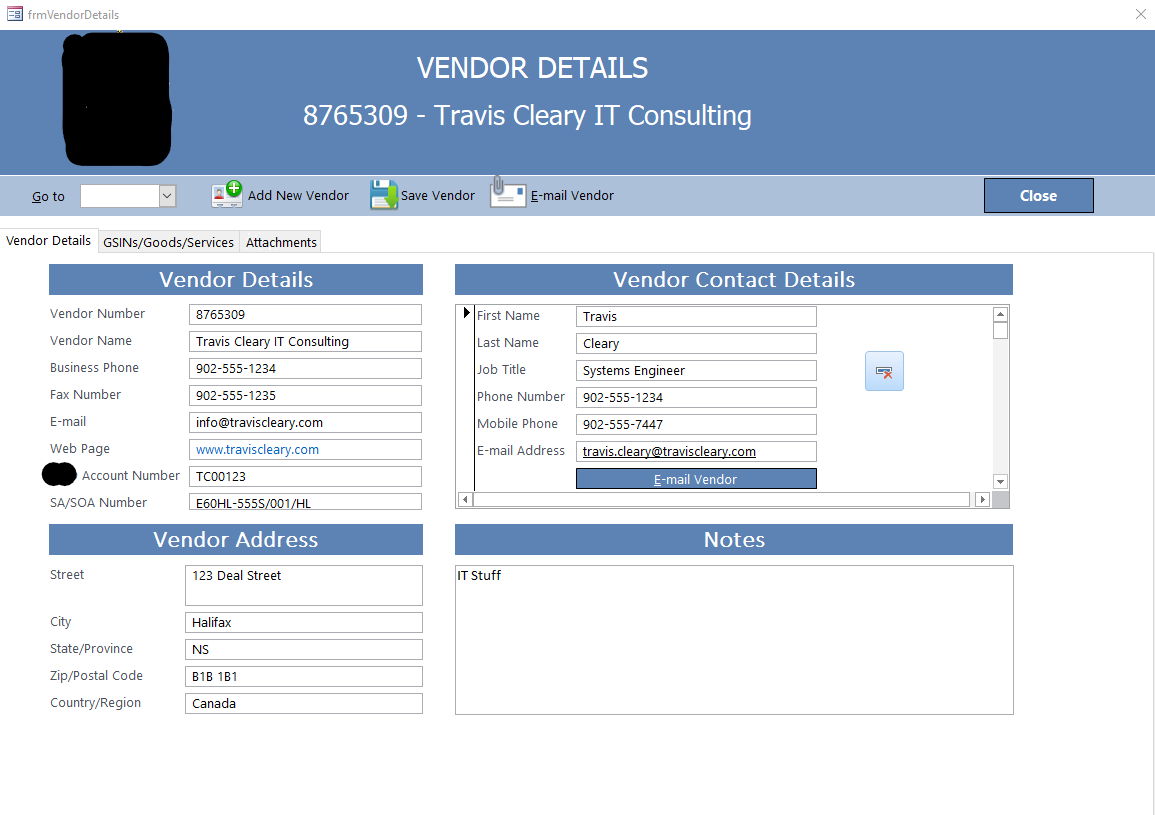Click the Add New Vendor label
1155x815 pixels.
coord(298,196)
